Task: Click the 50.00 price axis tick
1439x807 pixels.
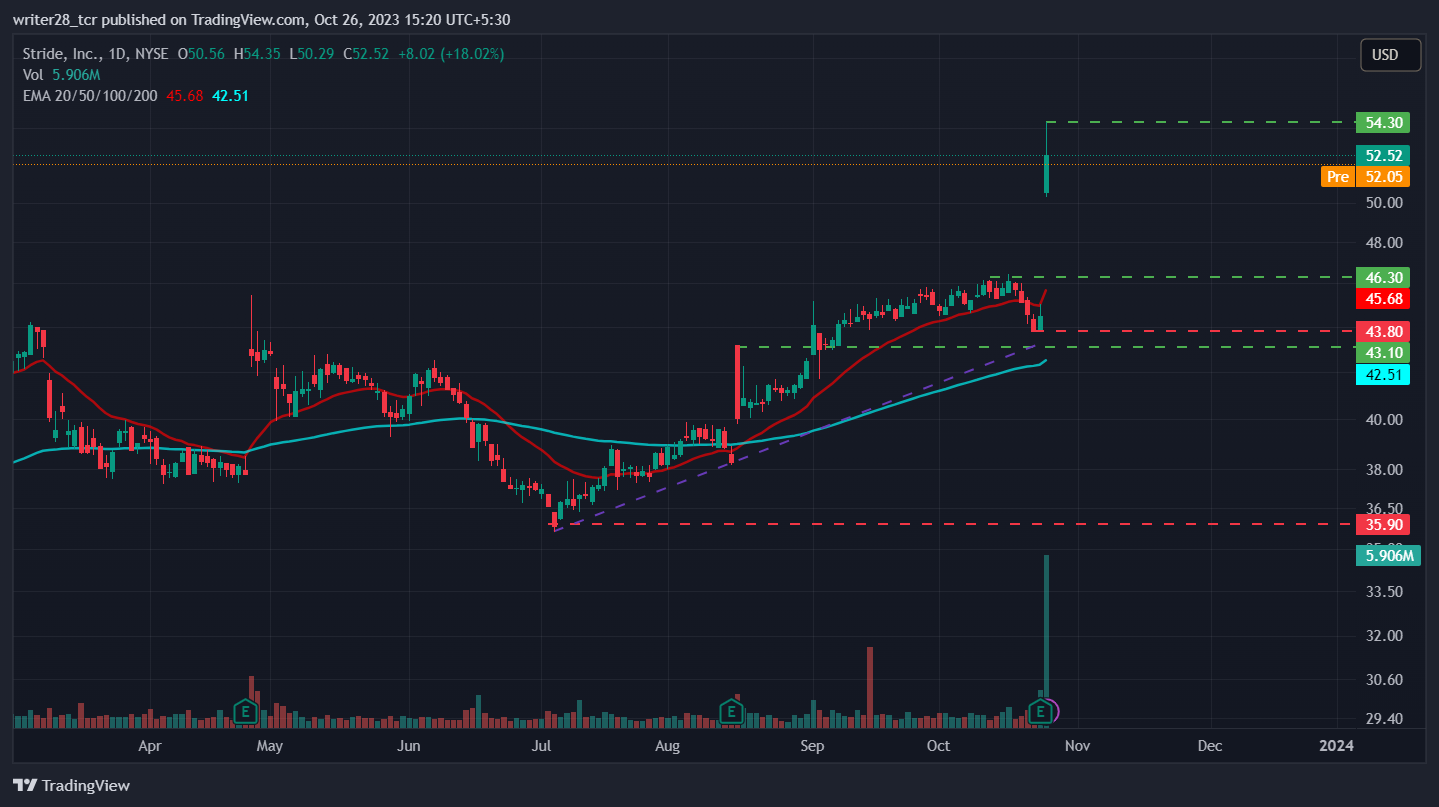Action: click(x=1384, y=202)
